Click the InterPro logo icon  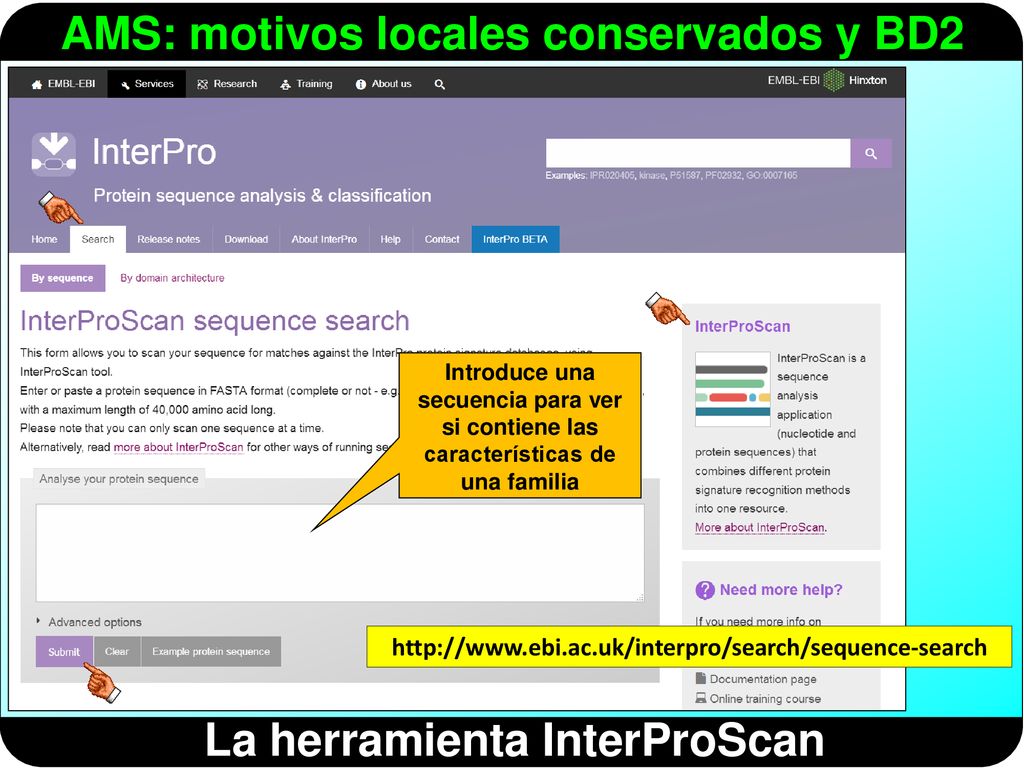pos(54,154)
